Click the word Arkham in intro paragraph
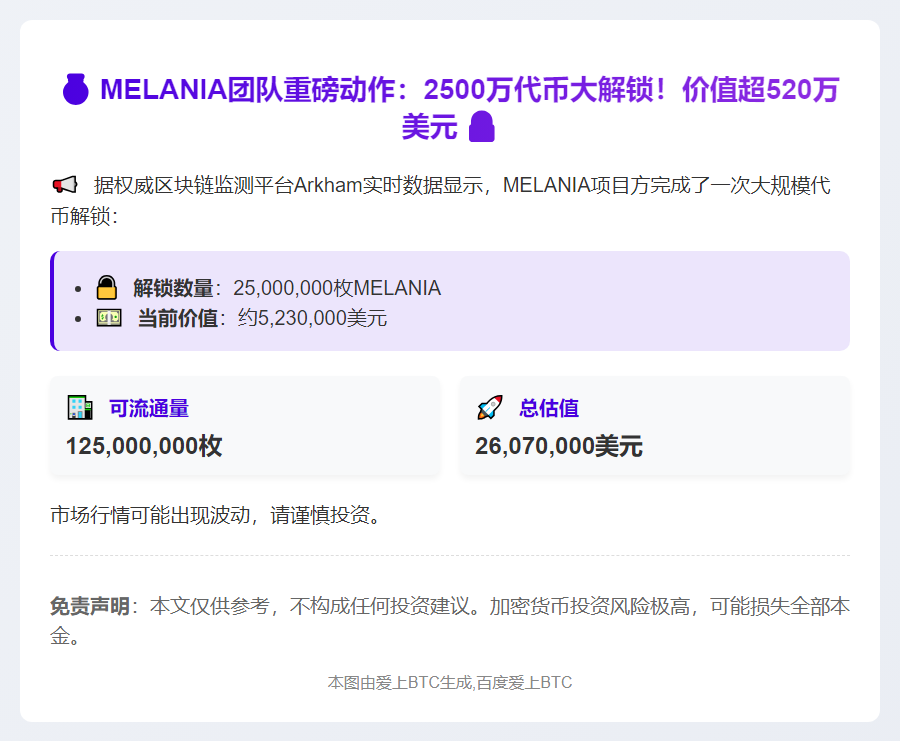This screenshot has width=900, height=741. (328, 185)
